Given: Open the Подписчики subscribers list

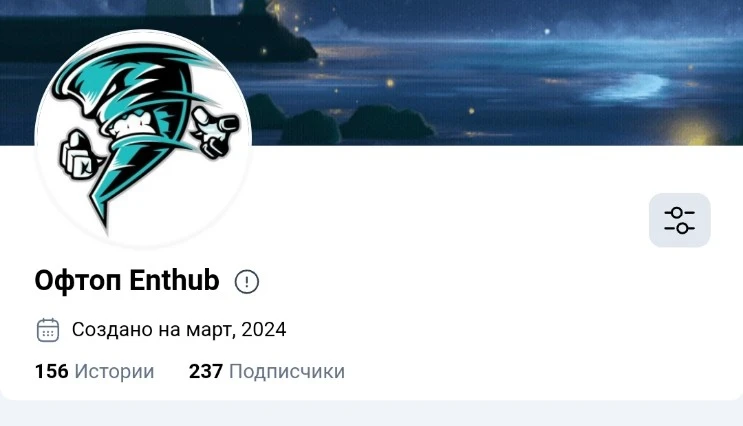Looking at the screenshot, I should coord(287,372).
